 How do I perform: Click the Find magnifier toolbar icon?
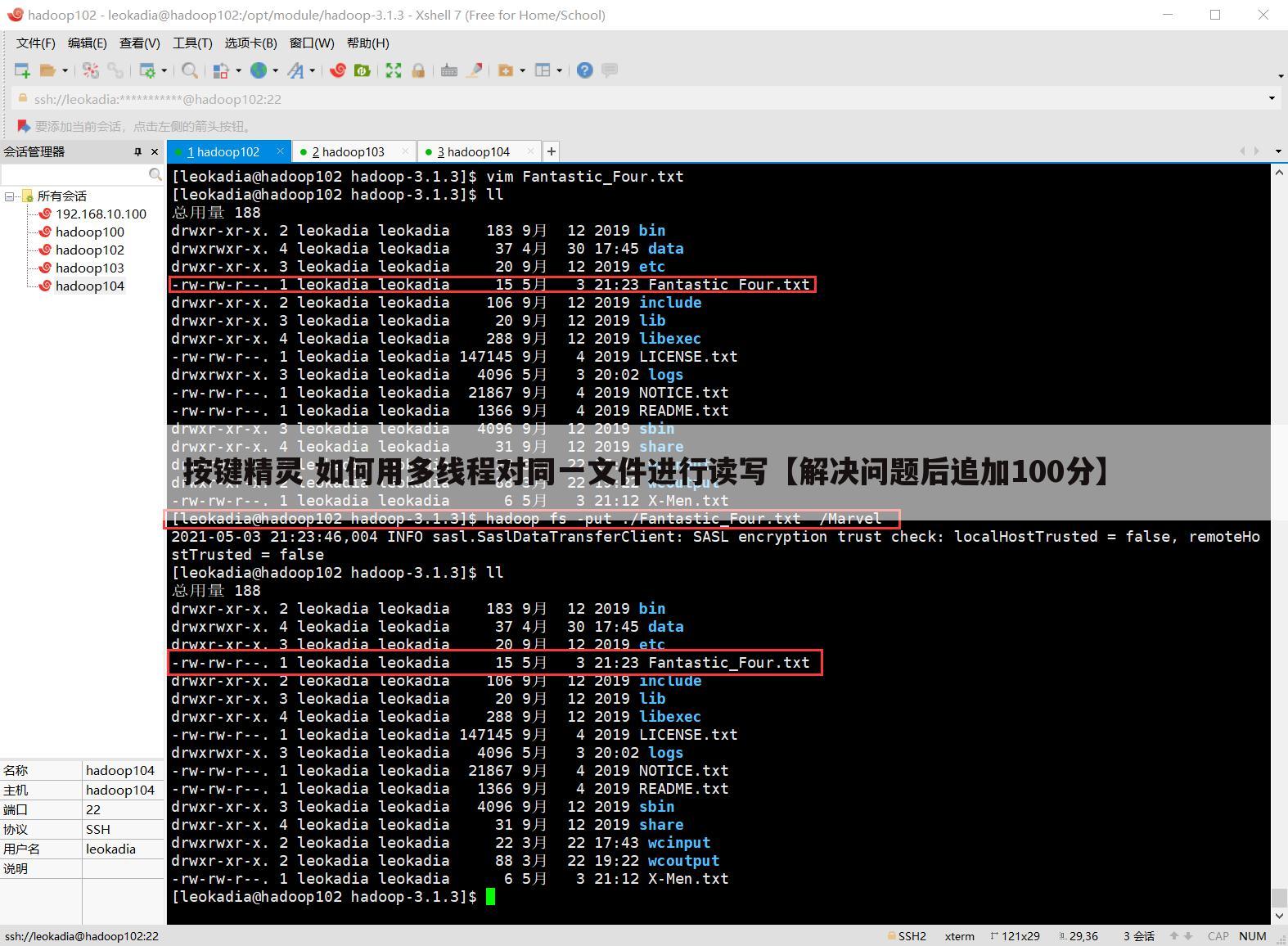[x=189, y=70]
